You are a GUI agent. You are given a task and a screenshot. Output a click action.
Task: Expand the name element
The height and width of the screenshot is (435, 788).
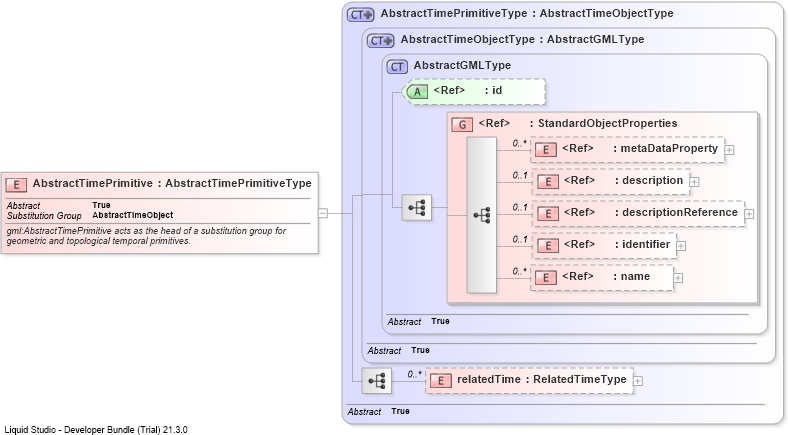point(678,278)
